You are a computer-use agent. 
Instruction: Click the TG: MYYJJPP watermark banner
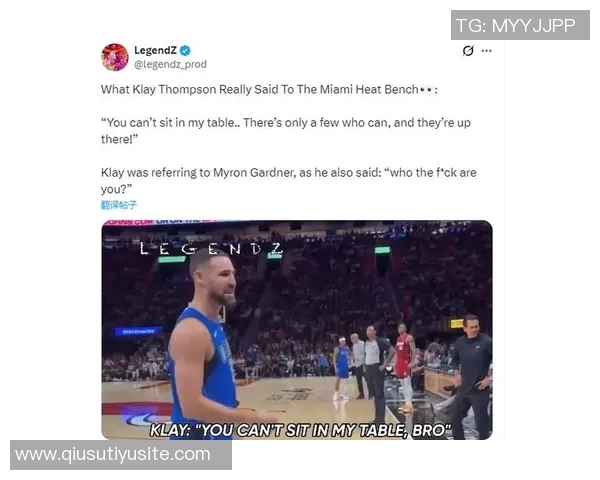click(520, 25)
